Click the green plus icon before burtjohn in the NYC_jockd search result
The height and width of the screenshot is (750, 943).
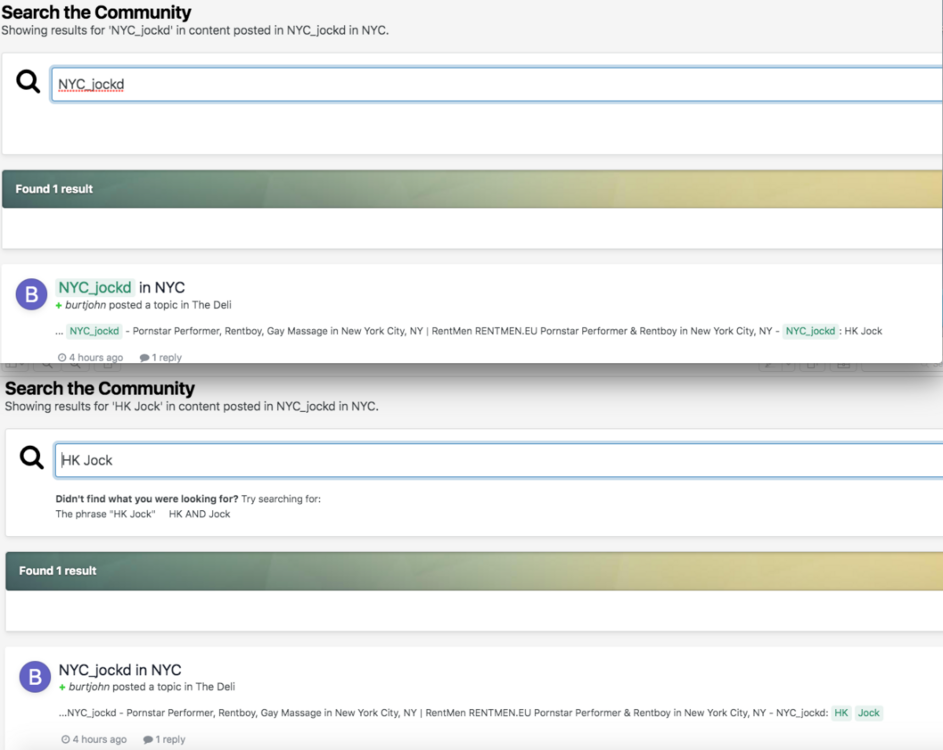coord(60,306)
